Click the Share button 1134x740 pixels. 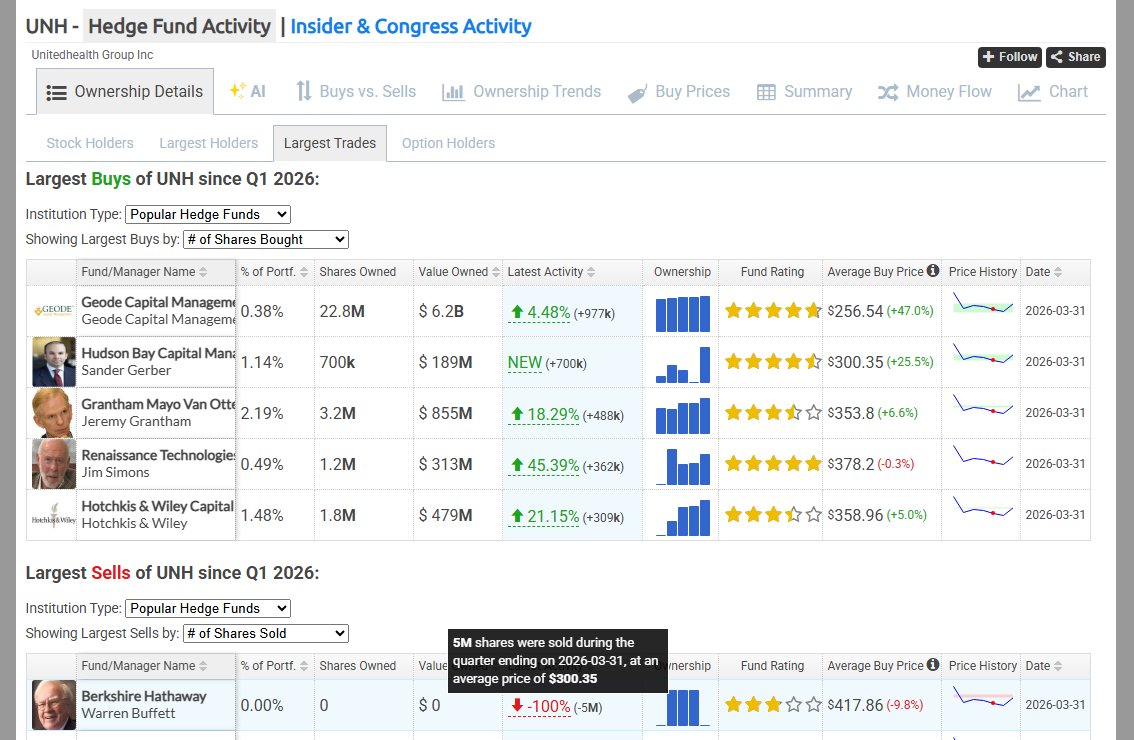click(1075, 57)
